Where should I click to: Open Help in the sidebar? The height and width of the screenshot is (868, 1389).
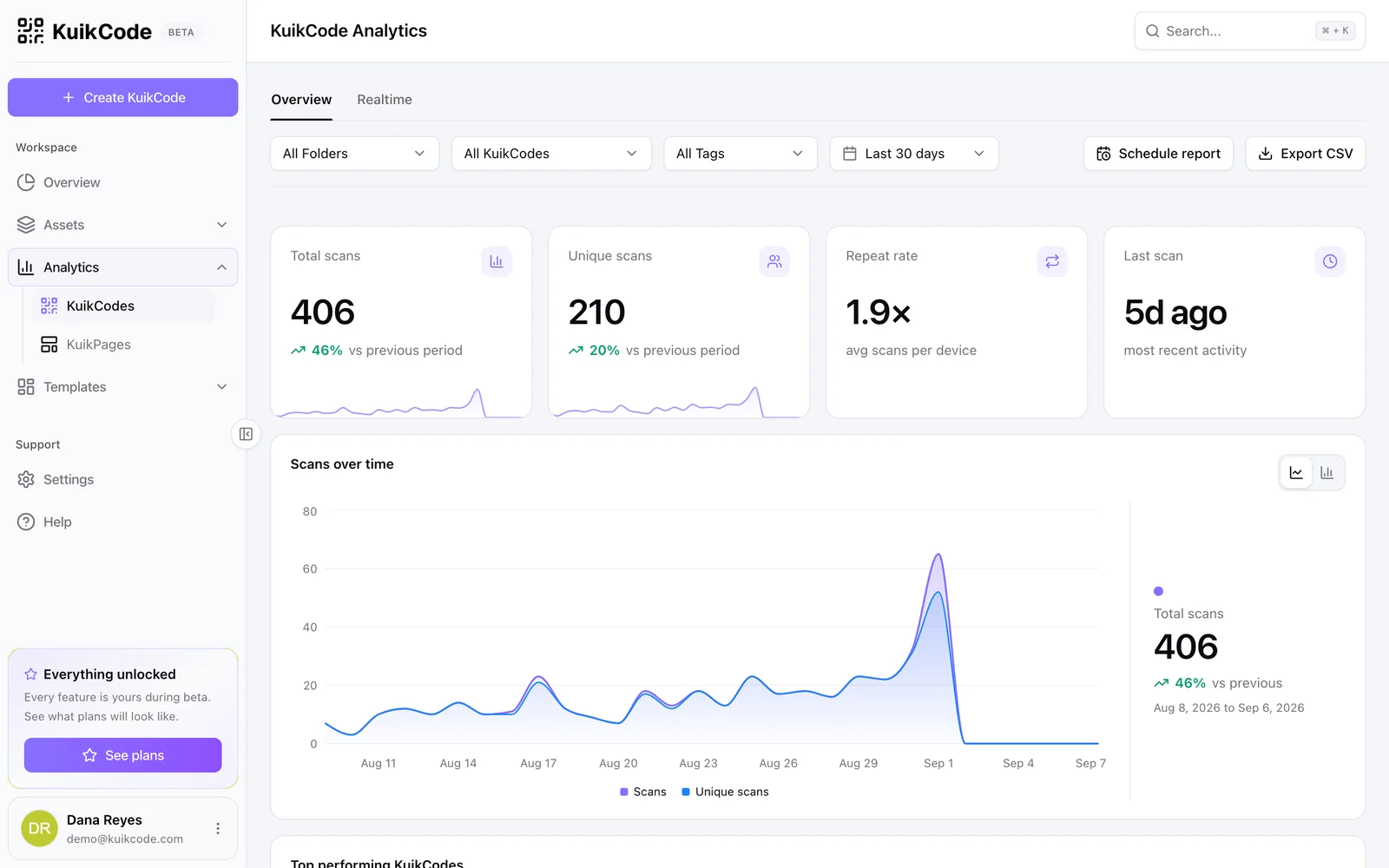coord(123,522)
